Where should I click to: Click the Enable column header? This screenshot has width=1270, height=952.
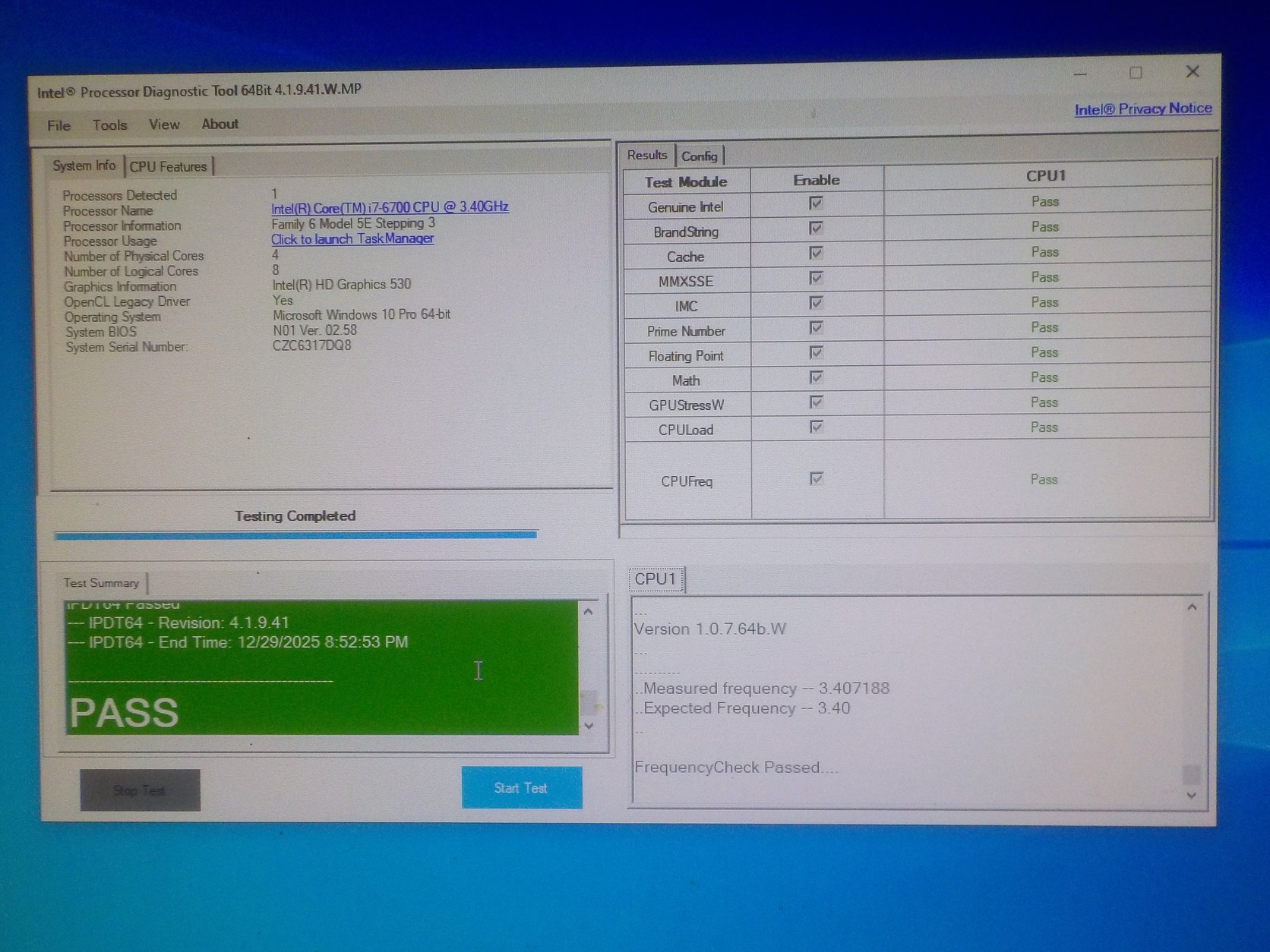tap(817, 180)
